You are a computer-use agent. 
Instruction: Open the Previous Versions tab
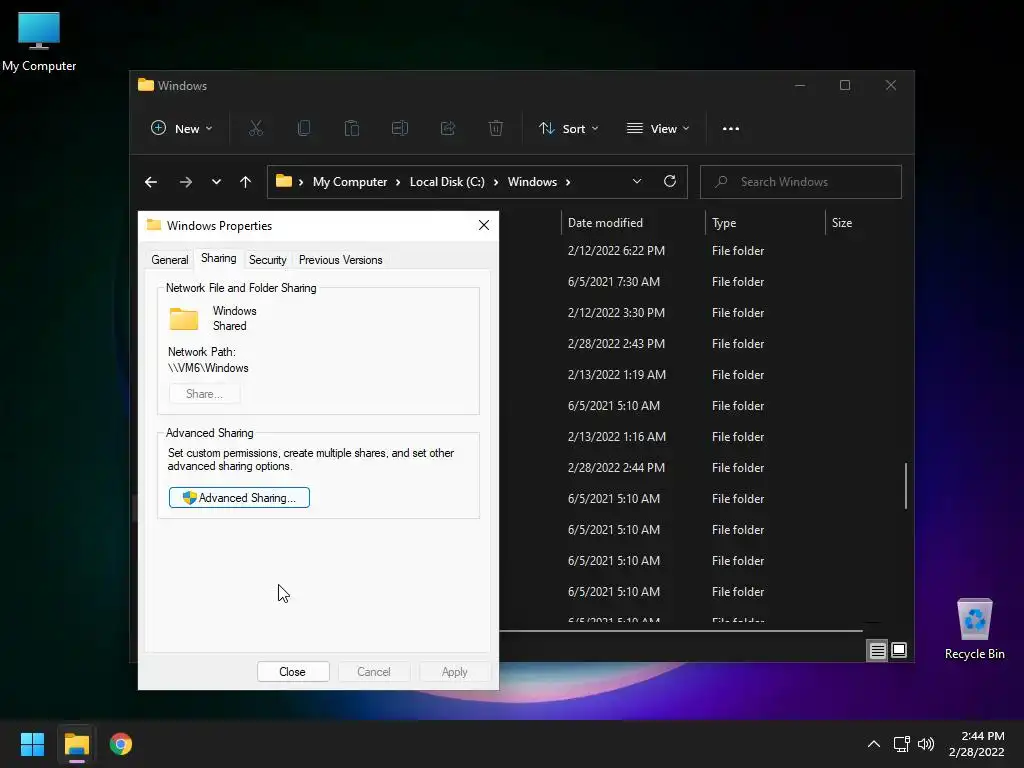340,260
